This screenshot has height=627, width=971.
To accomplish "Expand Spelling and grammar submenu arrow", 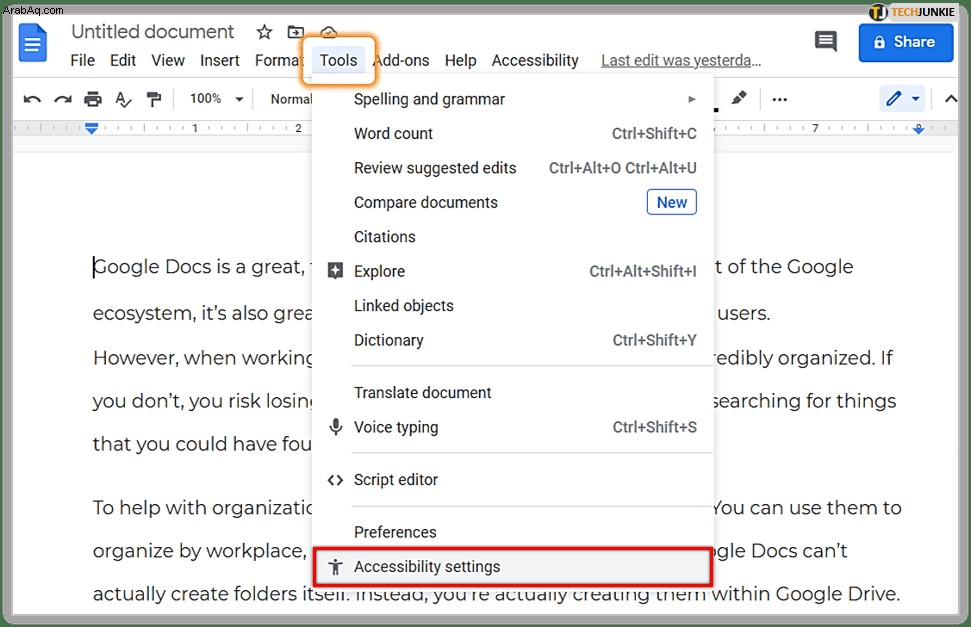I will tap(692, 99).
